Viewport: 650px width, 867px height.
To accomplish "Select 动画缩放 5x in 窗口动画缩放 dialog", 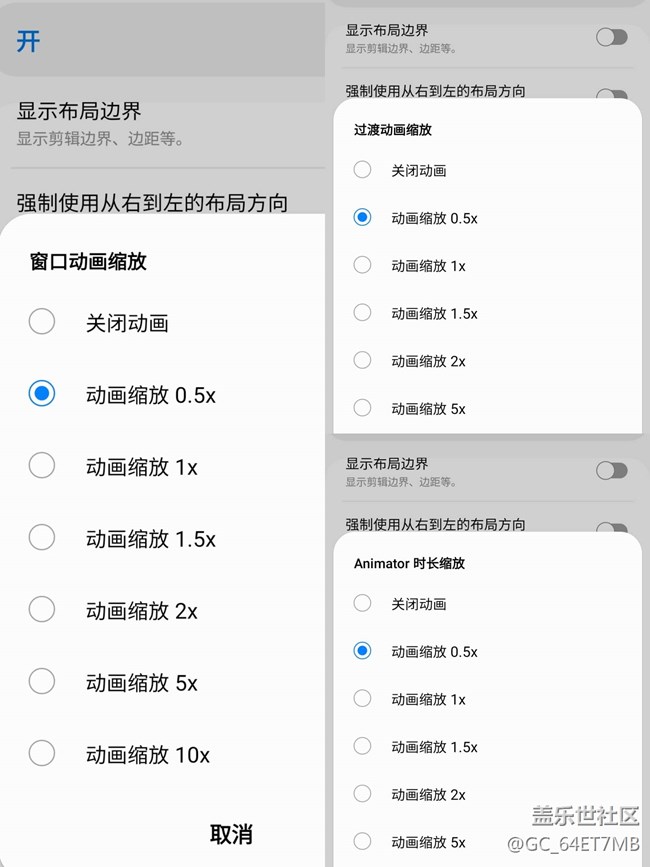I will tap(42, 682).
